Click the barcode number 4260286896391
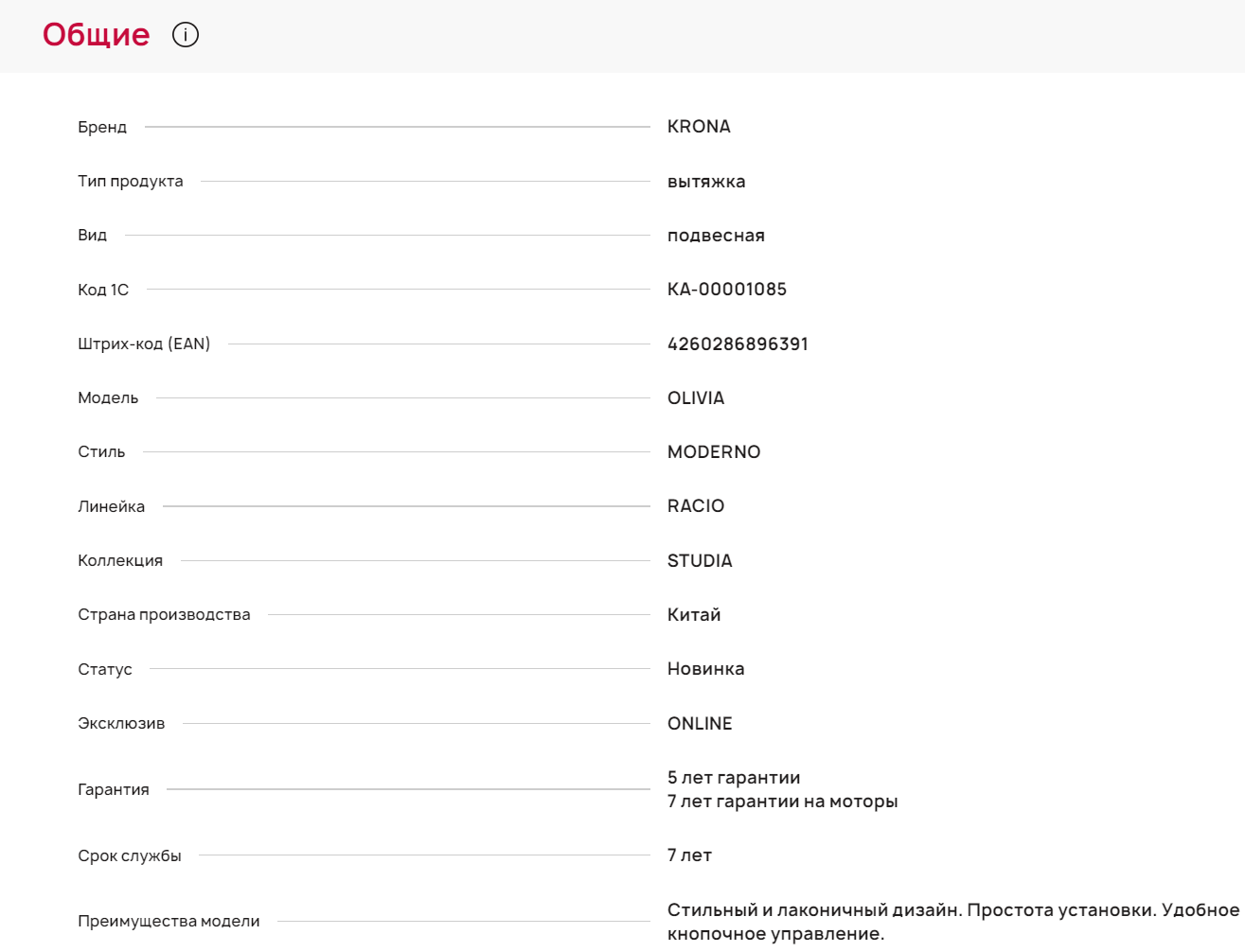The height and width of the screenshot is (952, 1245). click(738, 344)
